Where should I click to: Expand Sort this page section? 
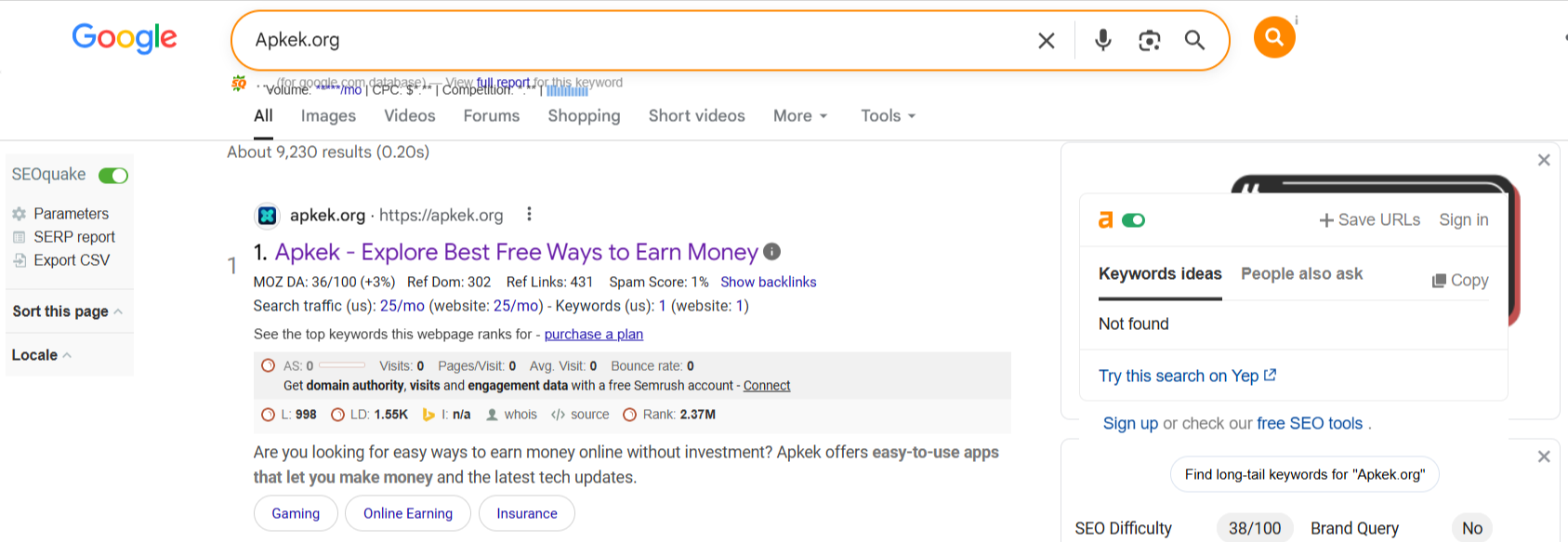tap(68, 311)
